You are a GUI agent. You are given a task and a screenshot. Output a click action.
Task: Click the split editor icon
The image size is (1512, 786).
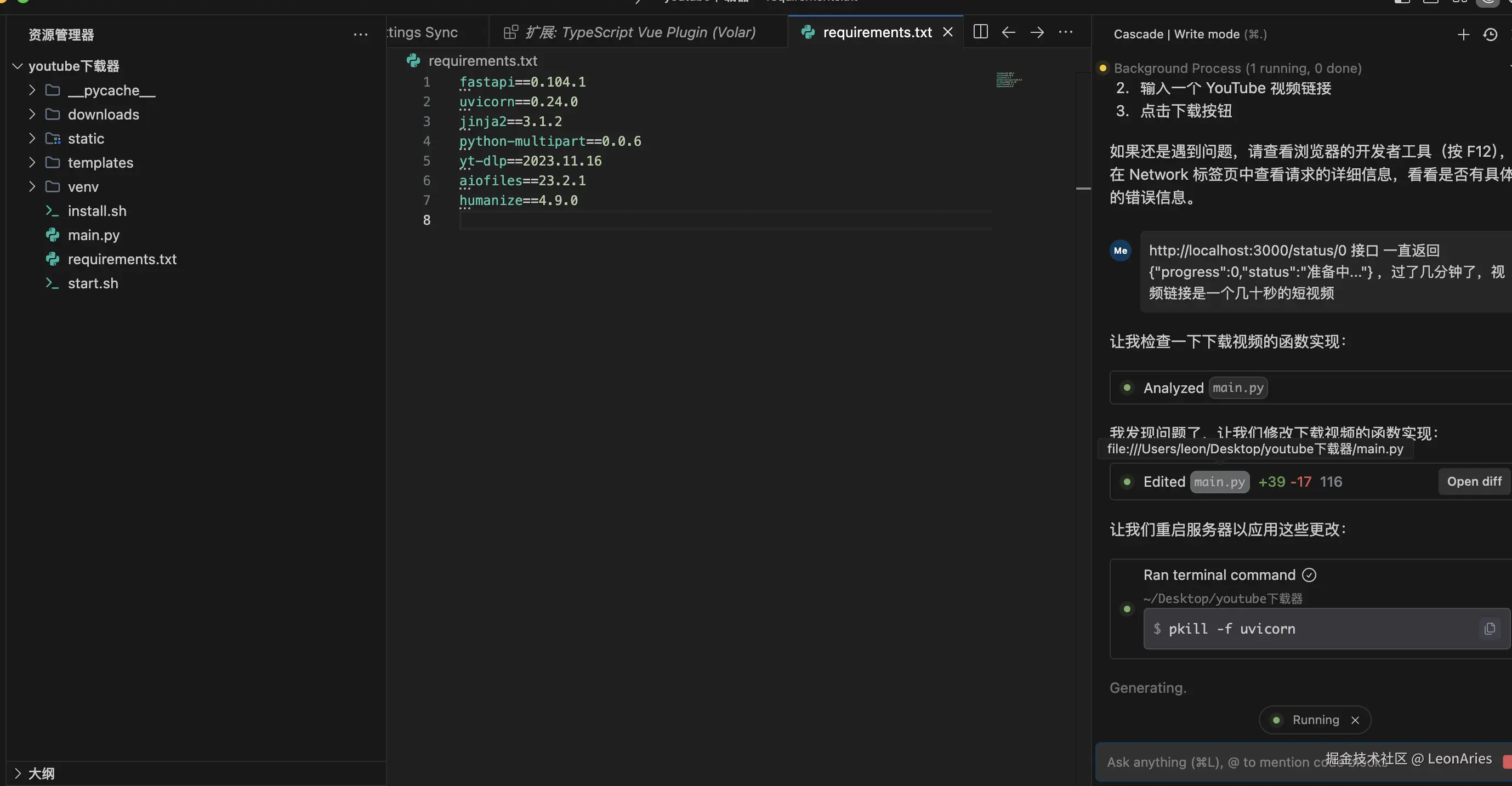point(980,32)
